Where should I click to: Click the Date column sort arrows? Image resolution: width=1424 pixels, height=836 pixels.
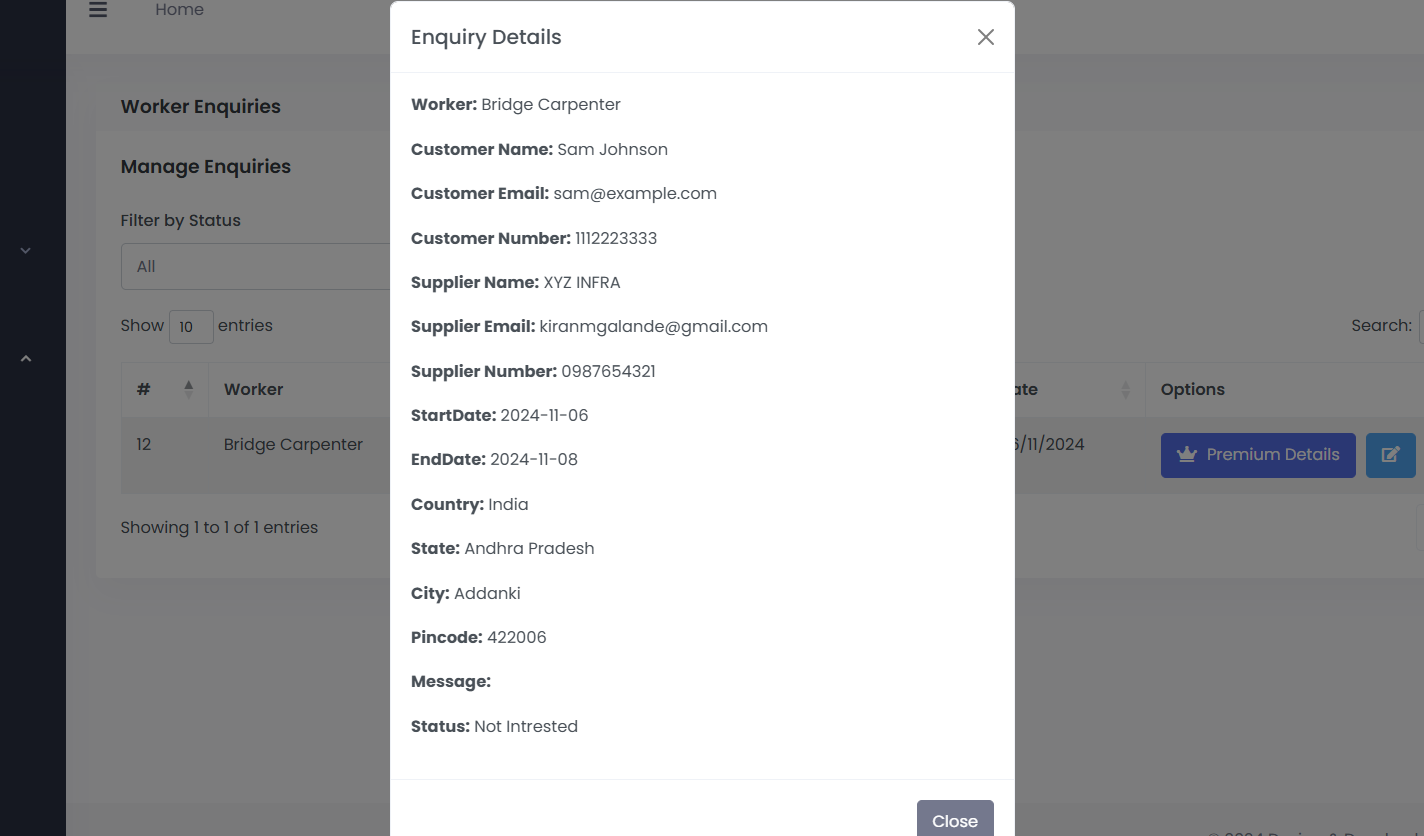point(1126,390)
